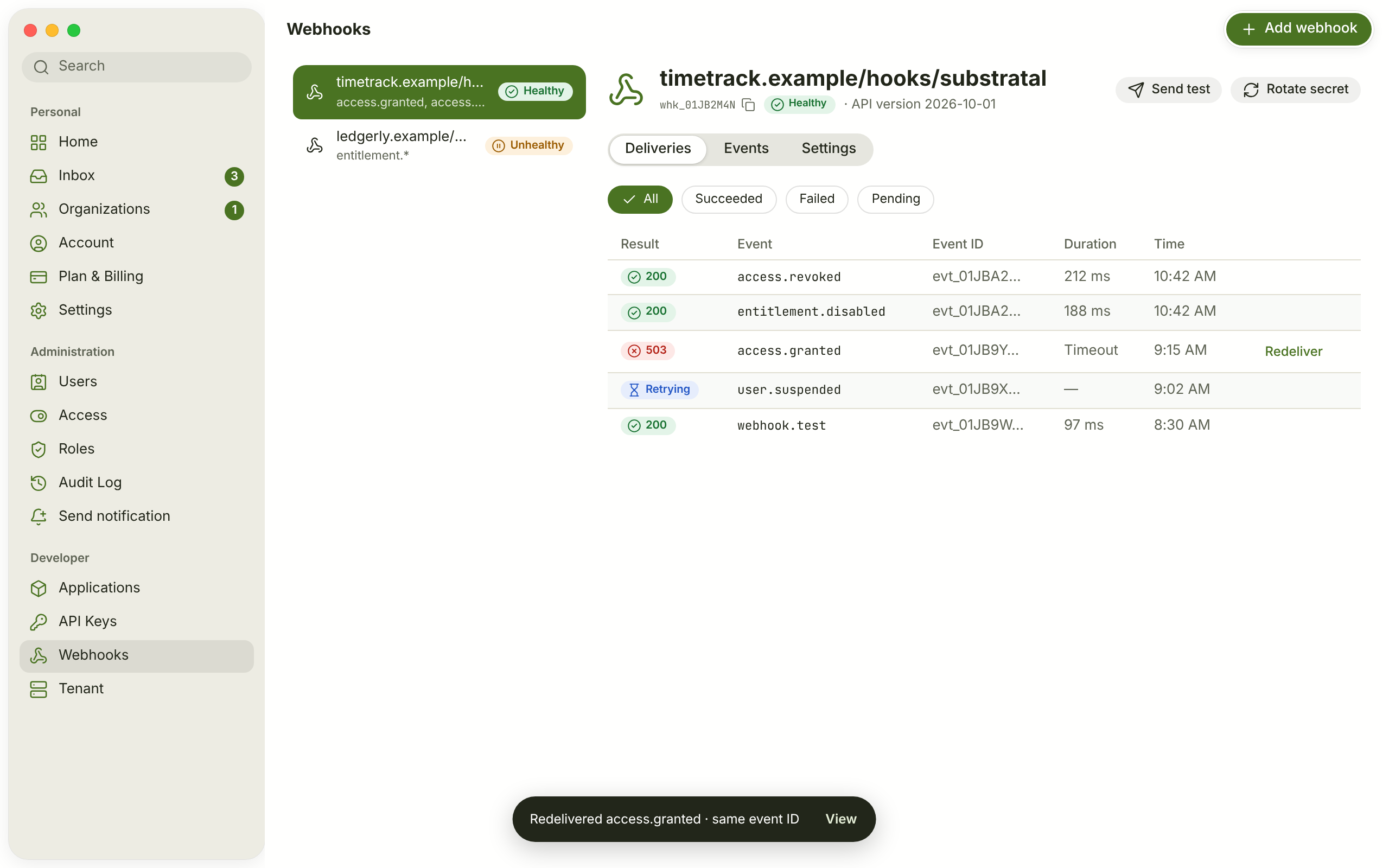This screenshot has height=868, width=1389.
Task: Switch to the webhook Settings tab
Action: (828, 149)
